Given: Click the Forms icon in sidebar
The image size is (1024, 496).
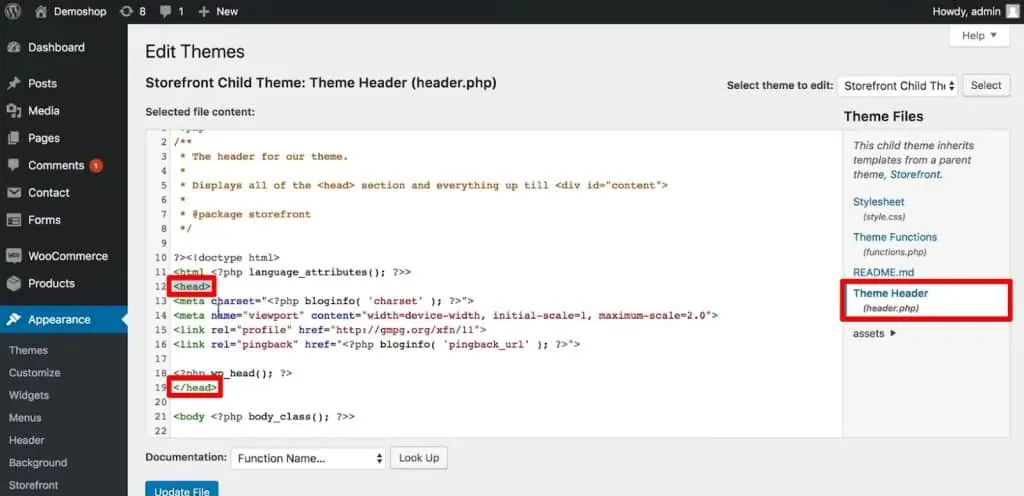Looking at the screenshot, I should click(x=14, y=220).
